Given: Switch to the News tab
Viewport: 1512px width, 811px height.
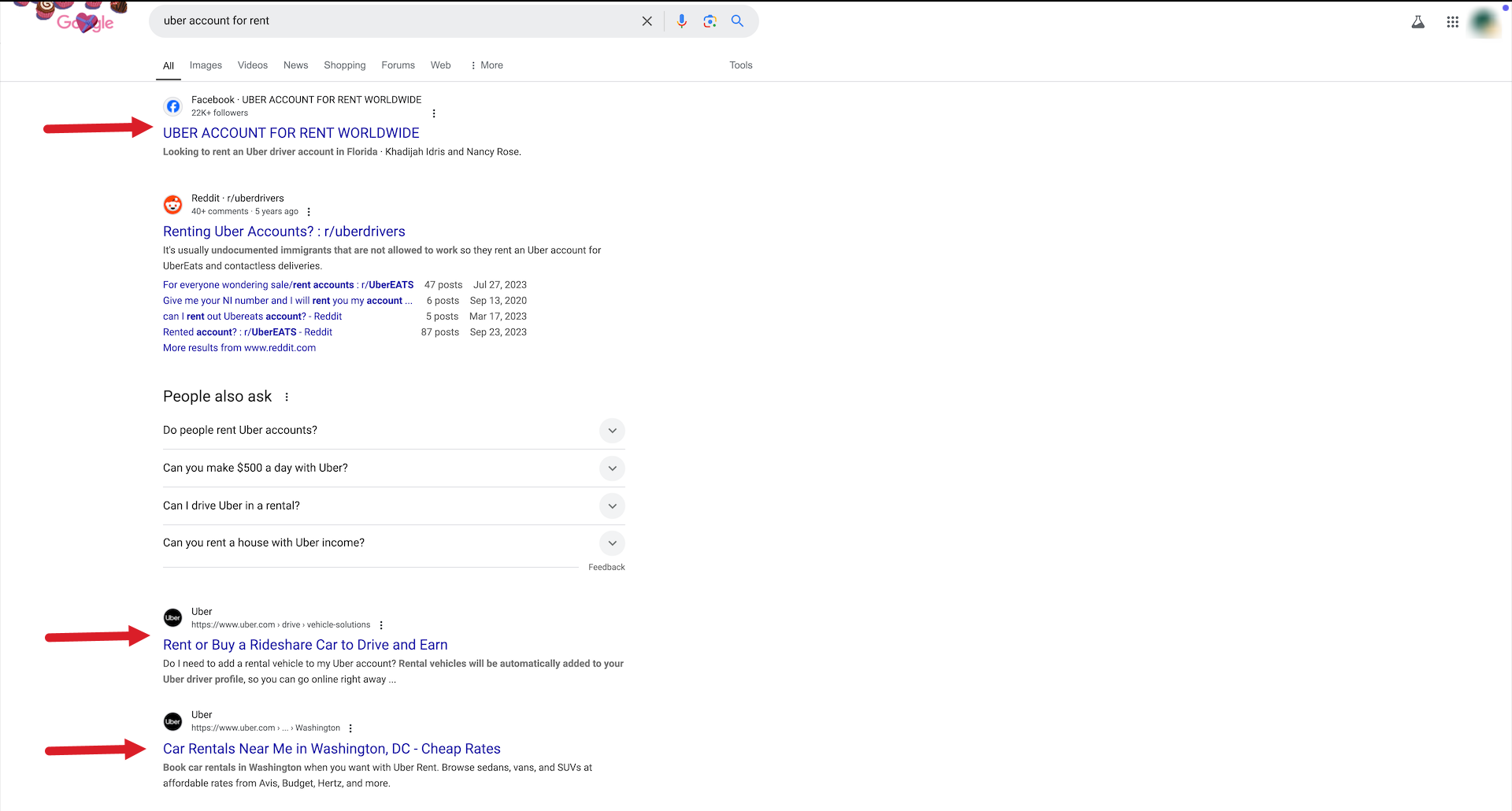Looking at the screenshot, I should [296, 65].
